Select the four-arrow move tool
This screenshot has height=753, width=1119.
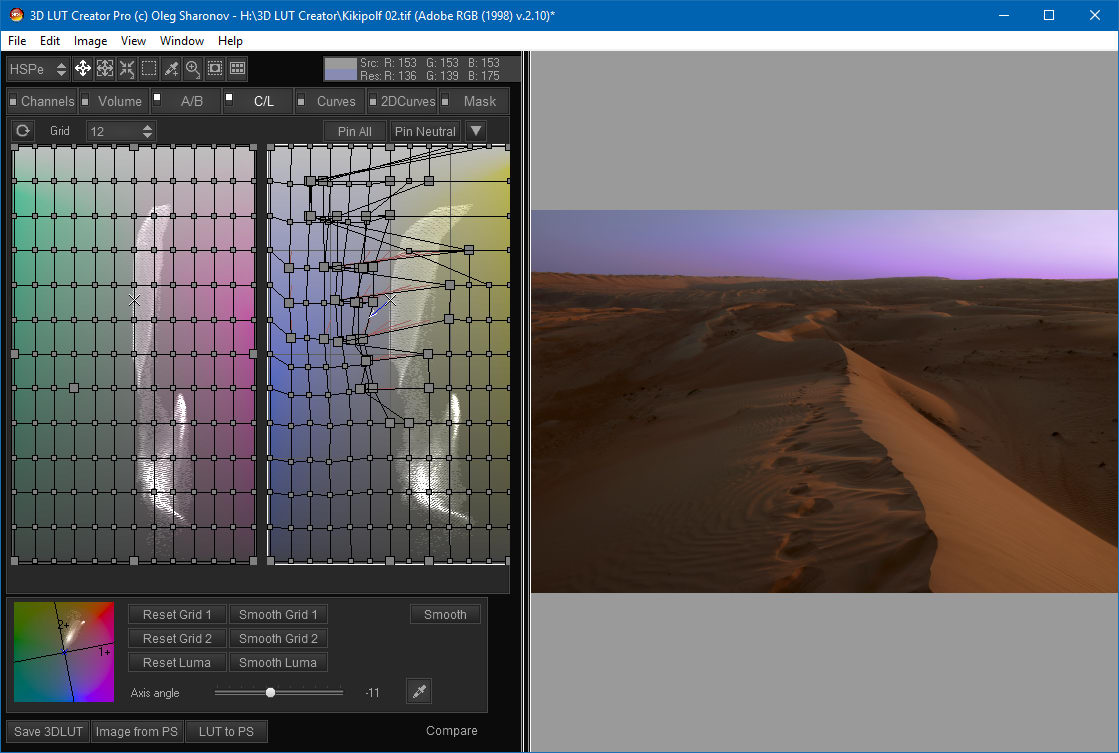[83, 69]
